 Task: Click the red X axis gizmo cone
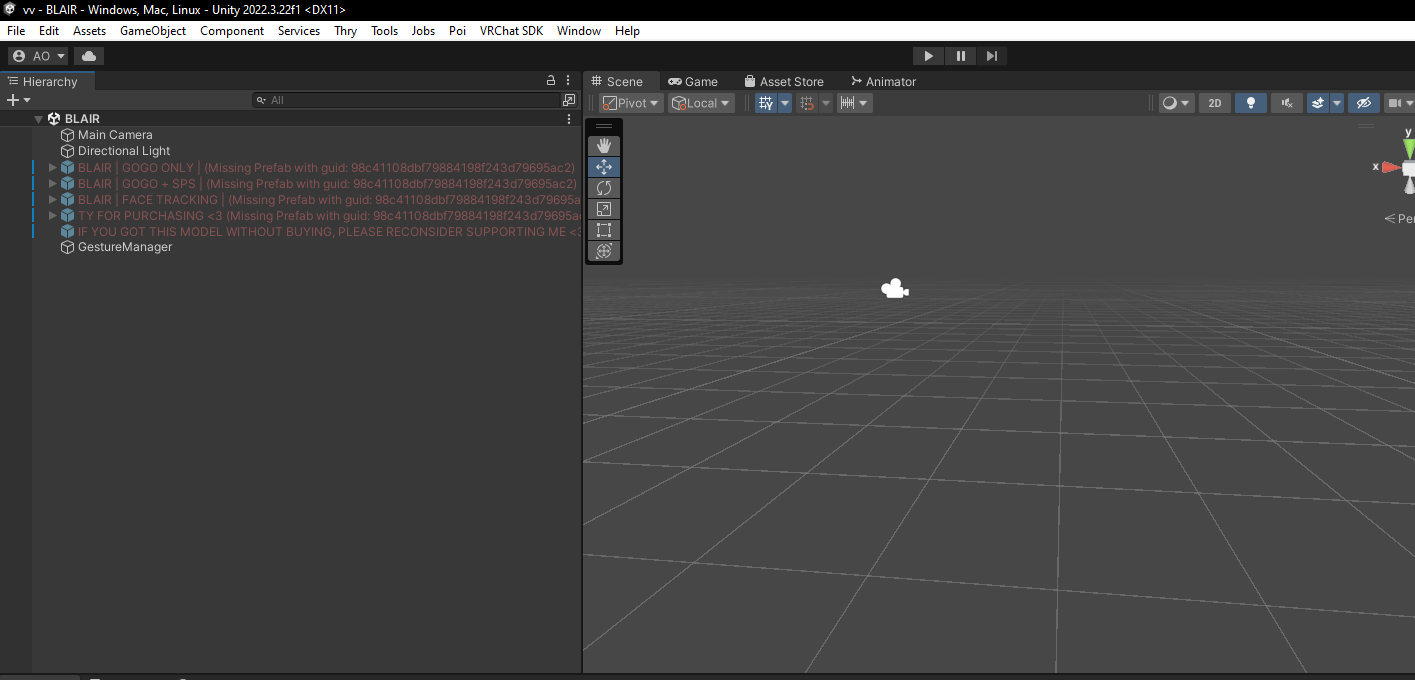pyautogui.click(x=1391, y=167)
